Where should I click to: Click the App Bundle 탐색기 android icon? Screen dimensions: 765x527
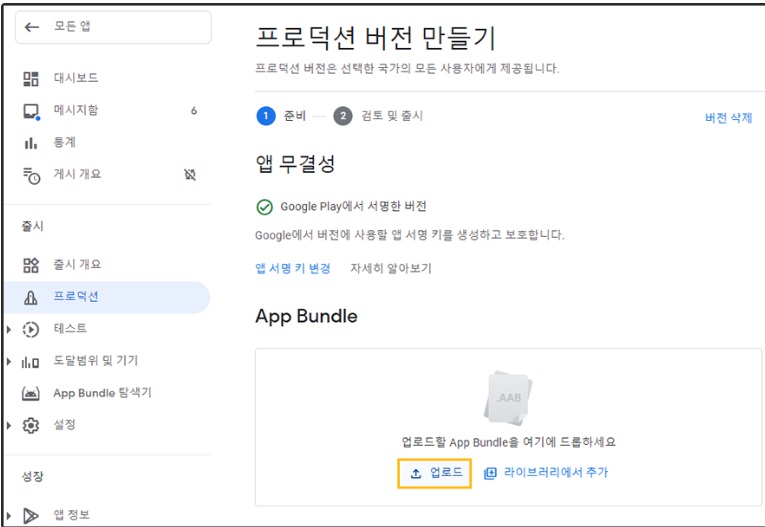(31, 393)
